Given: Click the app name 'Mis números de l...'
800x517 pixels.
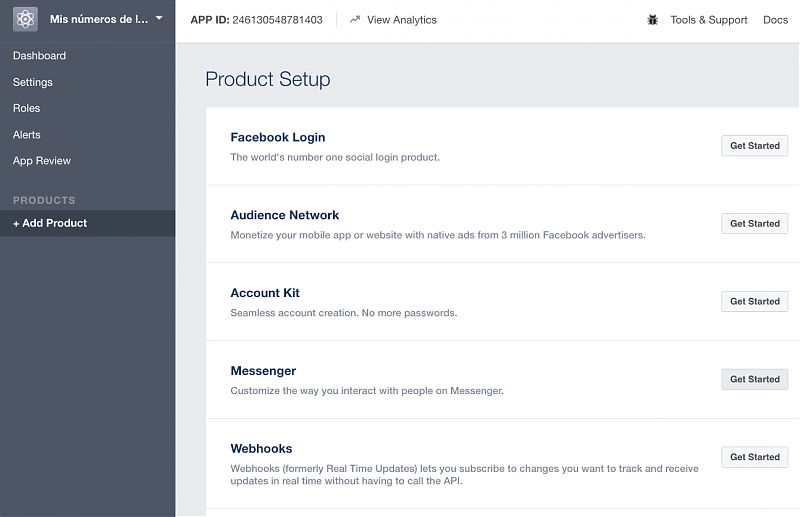Looking at the screenshot, I should pyautogui.click(x=99, y=19).
